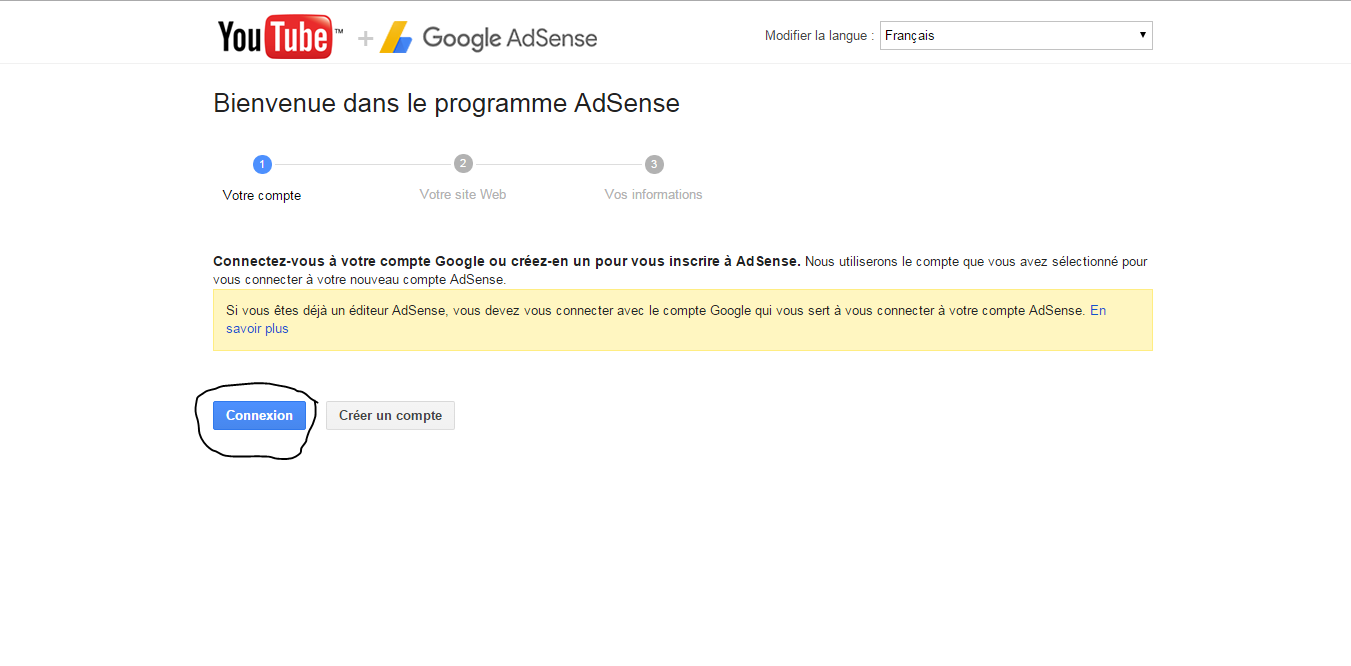
Task: Select step 1 circle Votre compte
Action: 262,164
